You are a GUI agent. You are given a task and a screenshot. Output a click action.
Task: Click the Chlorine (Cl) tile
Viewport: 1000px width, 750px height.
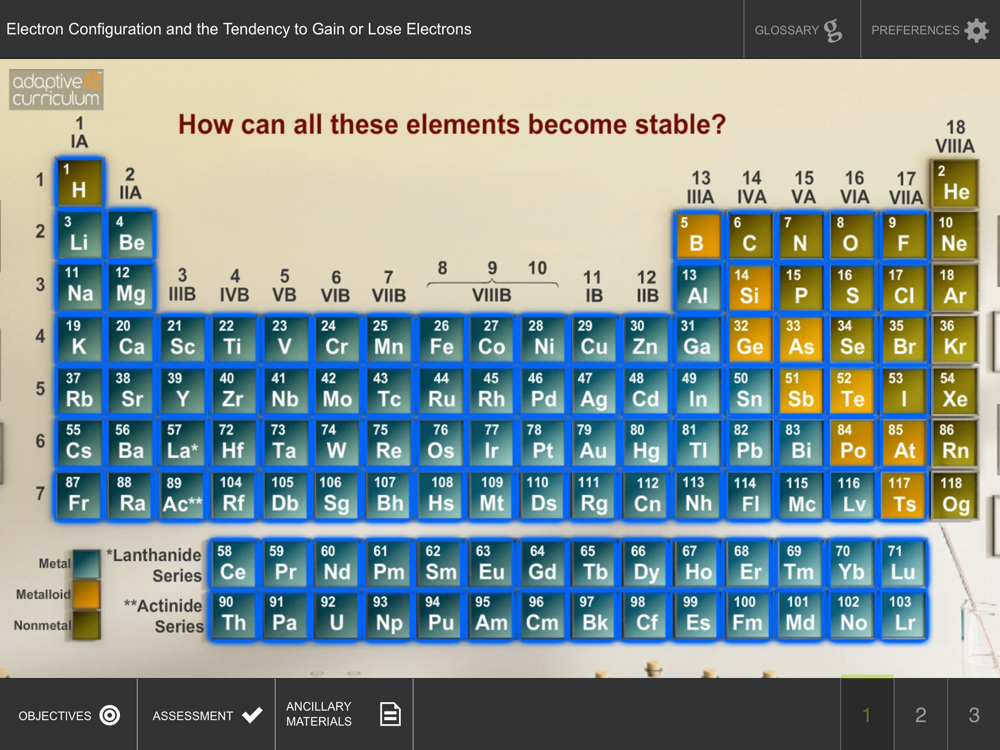(904, 288)
